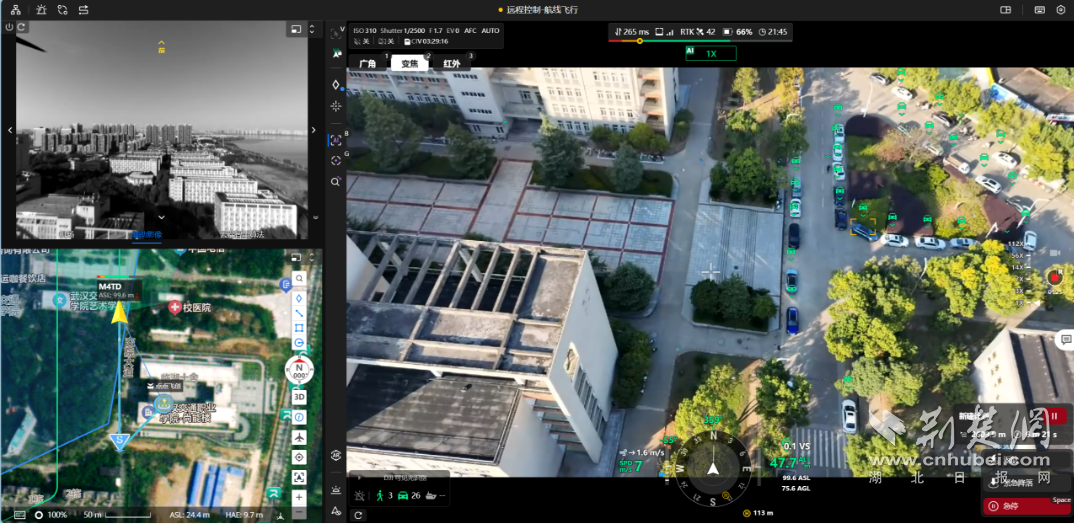Screen dimensions: 1074x524
Task: Click the alarm light icon in top toolbar
Action: 40,9
